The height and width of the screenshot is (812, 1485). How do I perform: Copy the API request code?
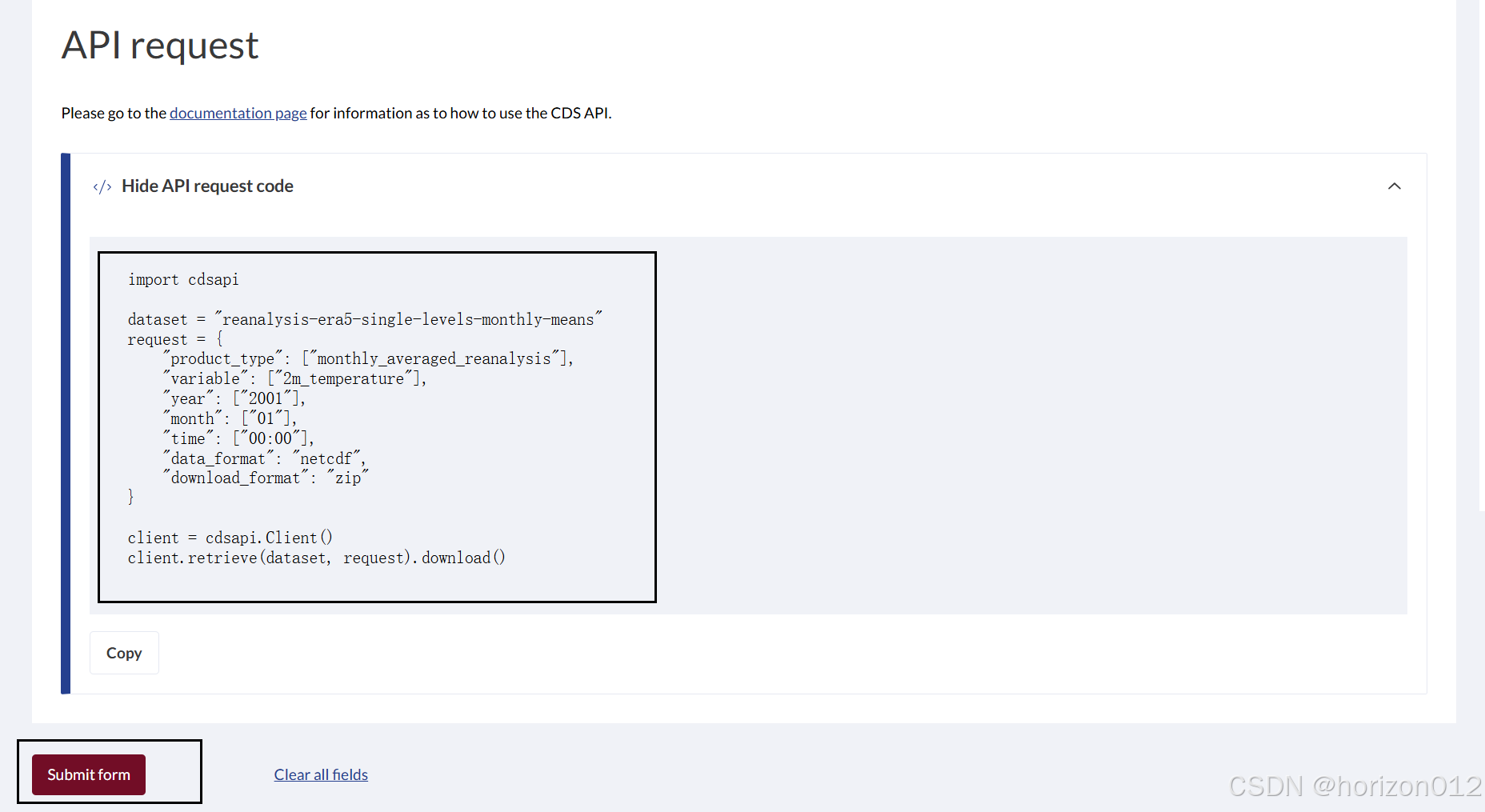124,653
